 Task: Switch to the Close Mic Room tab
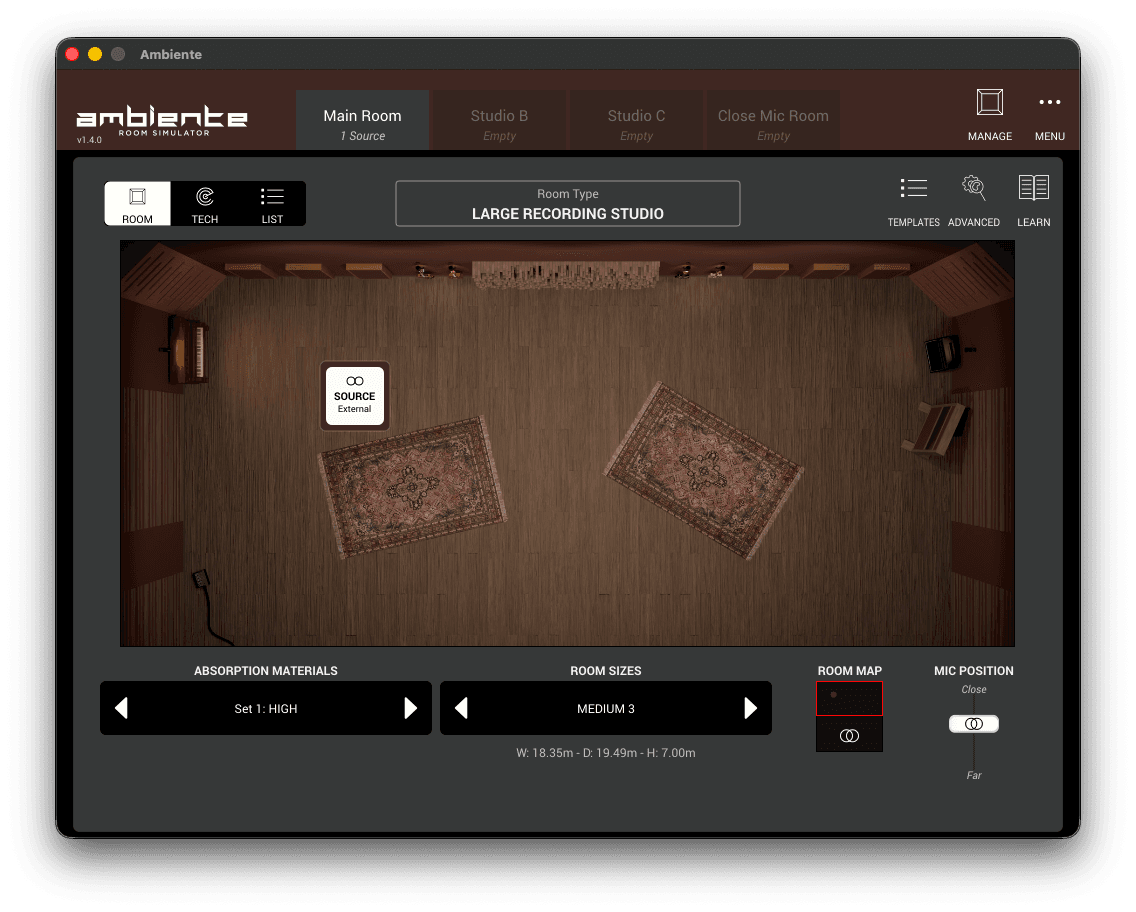pyautogui.click(x=773, y=123)
